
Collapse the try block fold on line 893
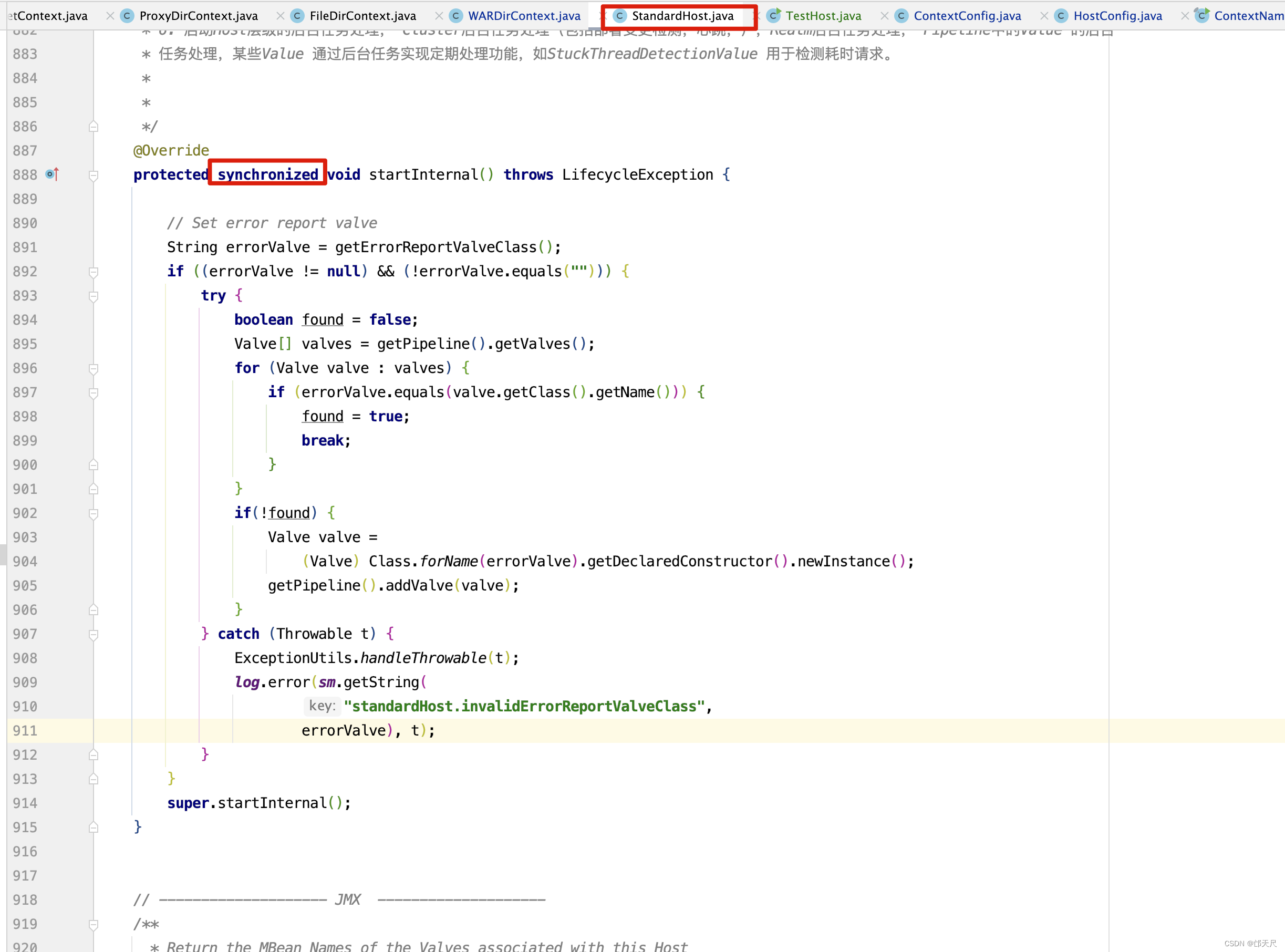(94, 296)
